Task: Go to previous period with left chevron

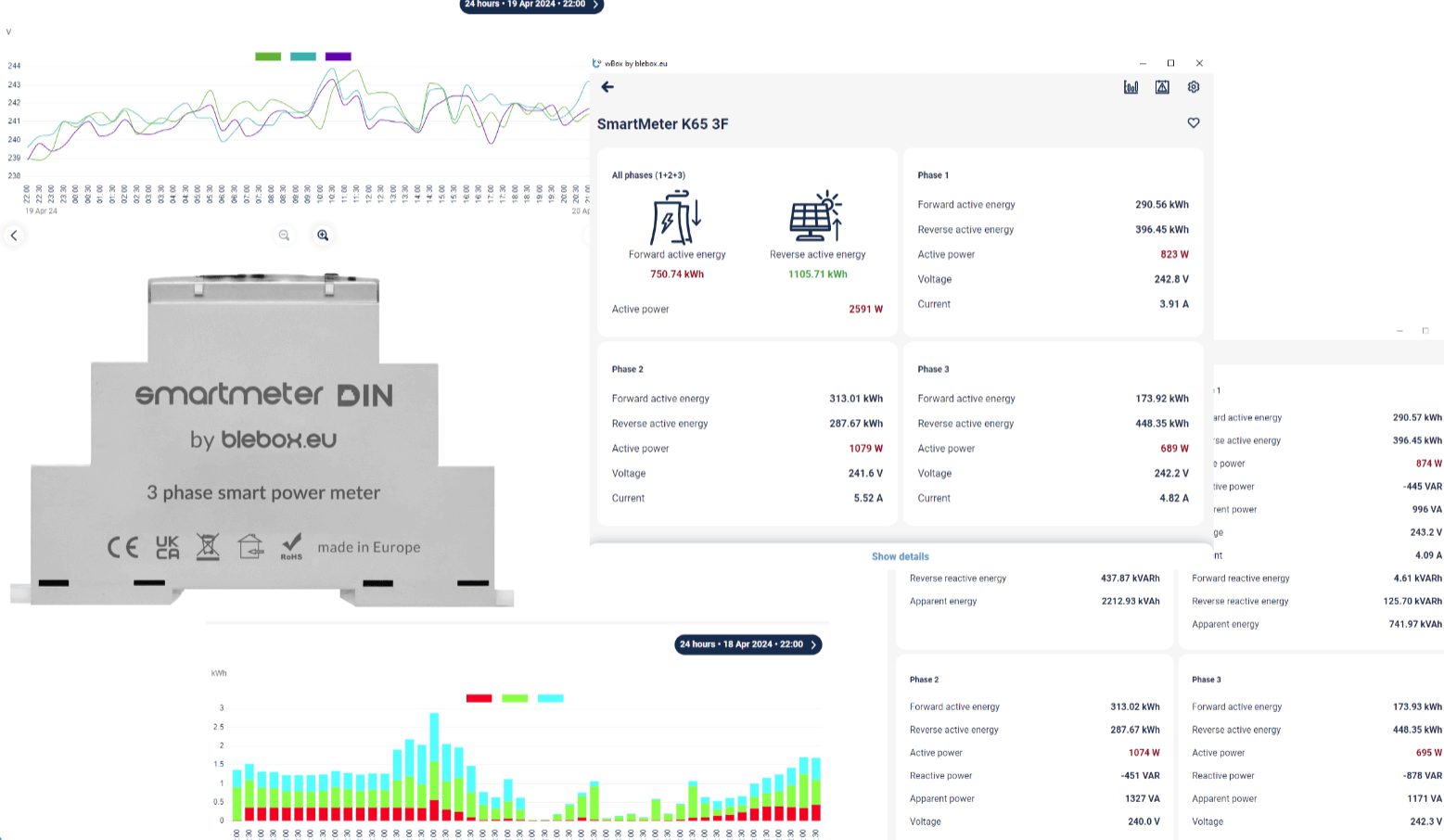Action: [14, 235]
